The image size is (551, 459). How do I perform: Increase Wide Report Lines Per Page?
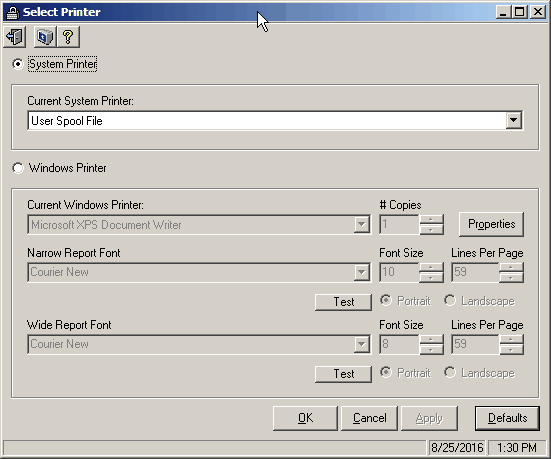pos(511,340)
